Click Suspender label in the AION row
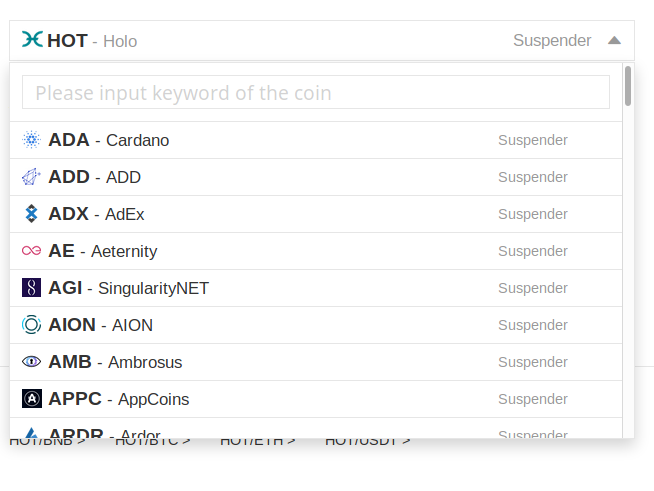This screenshot has height=491, width=654. coord(533,325)
